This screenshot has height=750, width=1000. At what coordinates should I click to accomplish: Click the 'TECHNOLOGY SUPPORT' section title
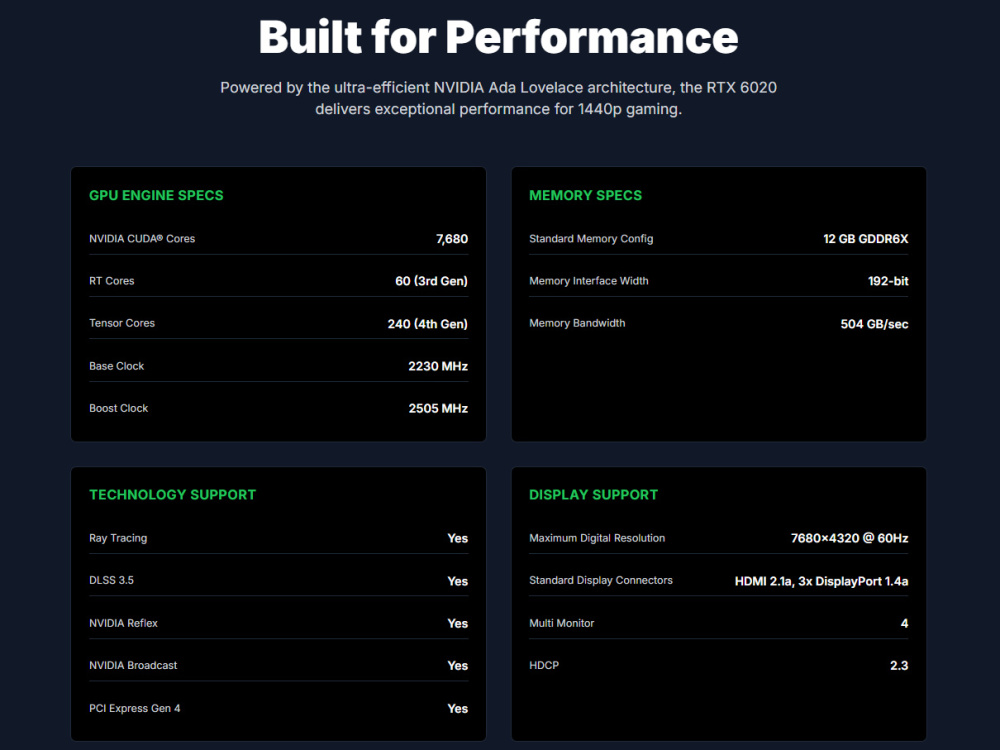[x=172, y=495]
